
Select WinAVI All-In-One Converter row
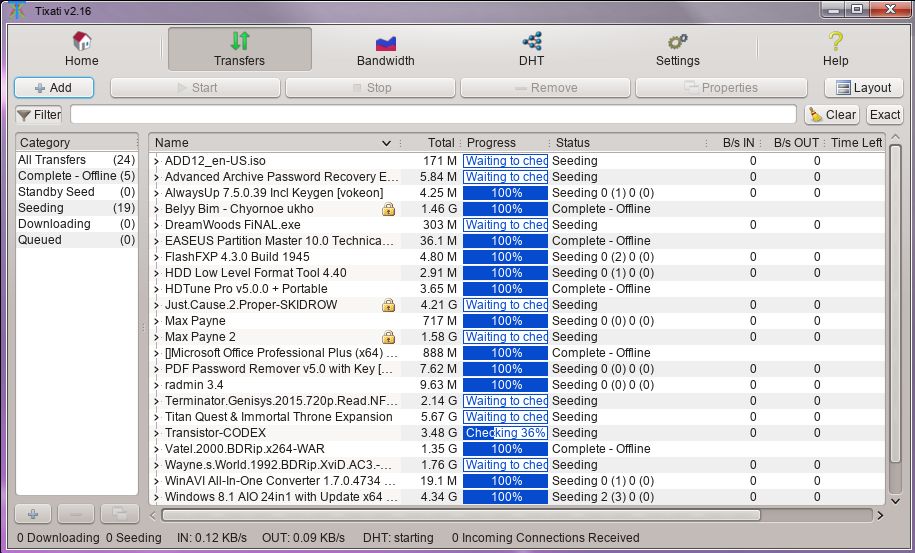(517, 481)
